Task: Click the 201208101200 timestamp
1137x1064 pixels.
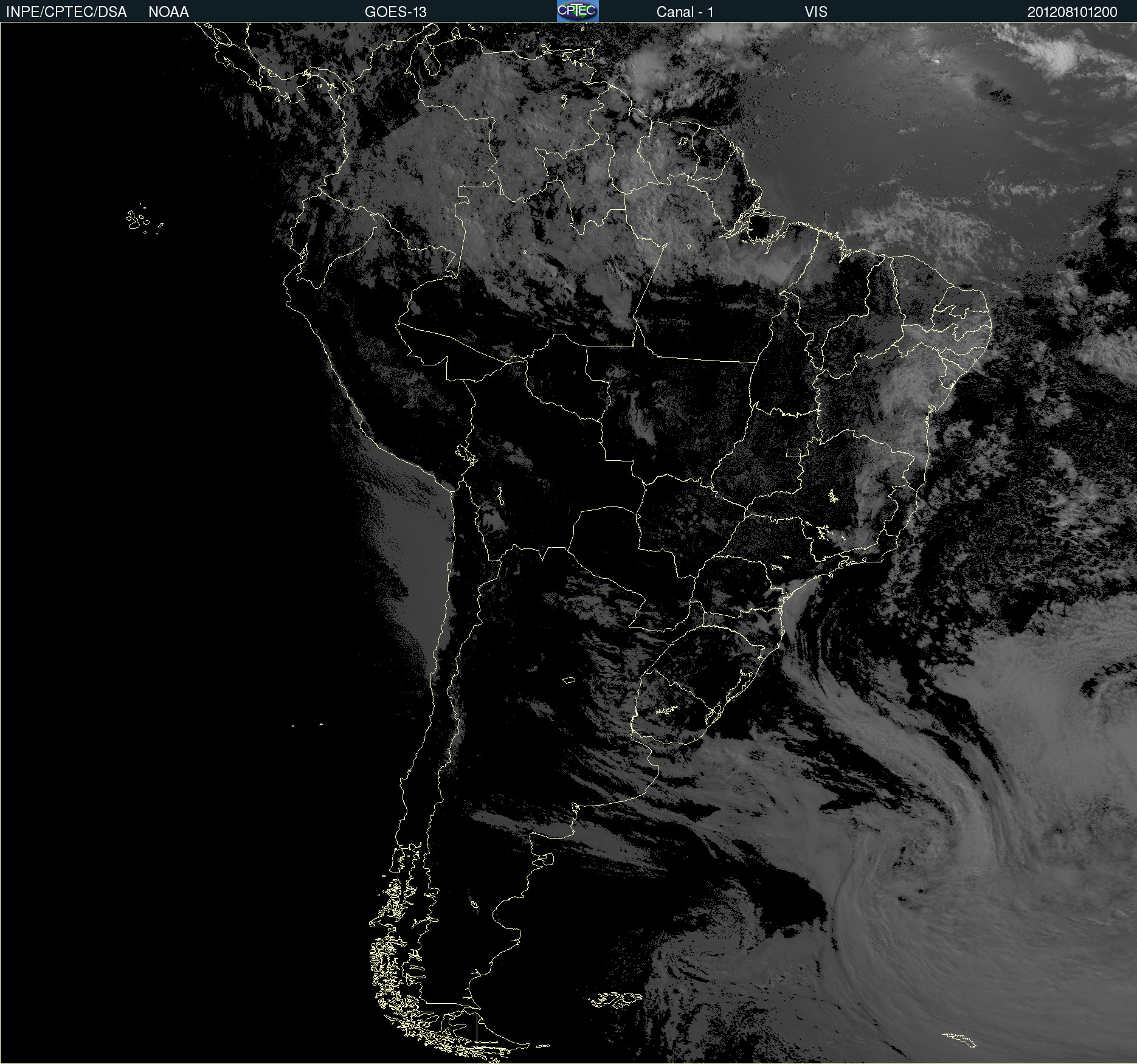Action: click(1073, 12)
